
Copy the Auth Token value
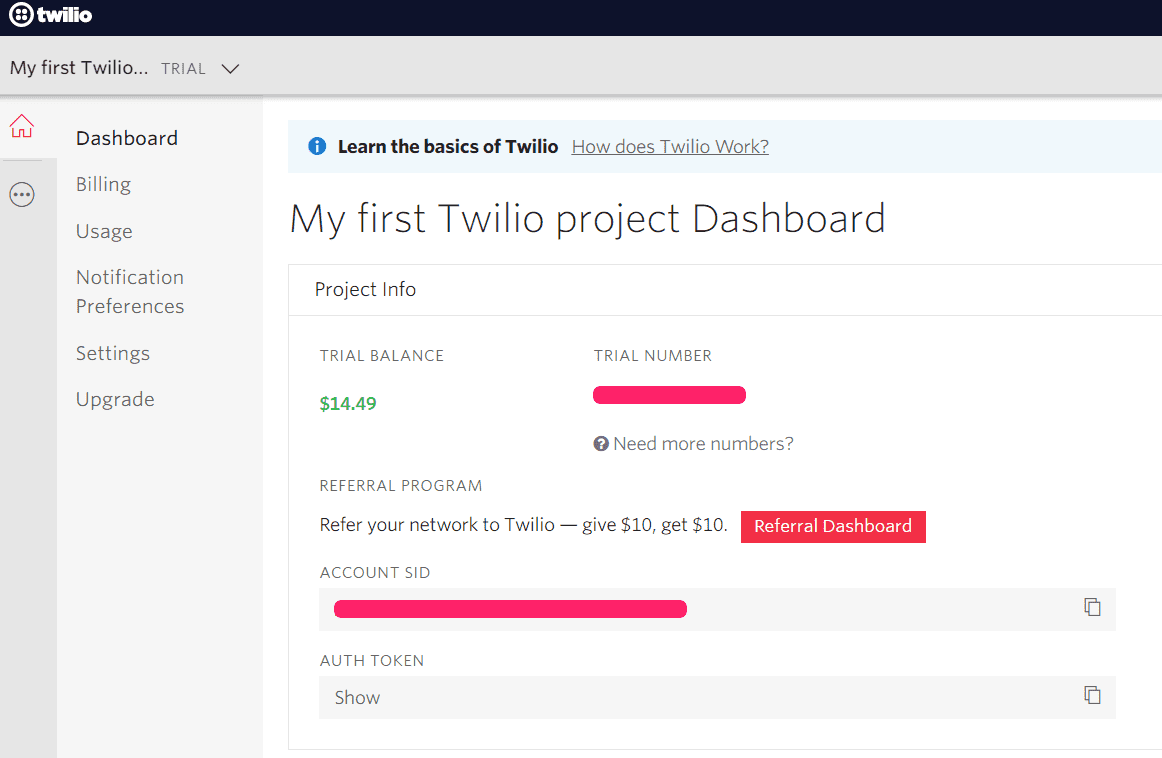click(1092, 695)
